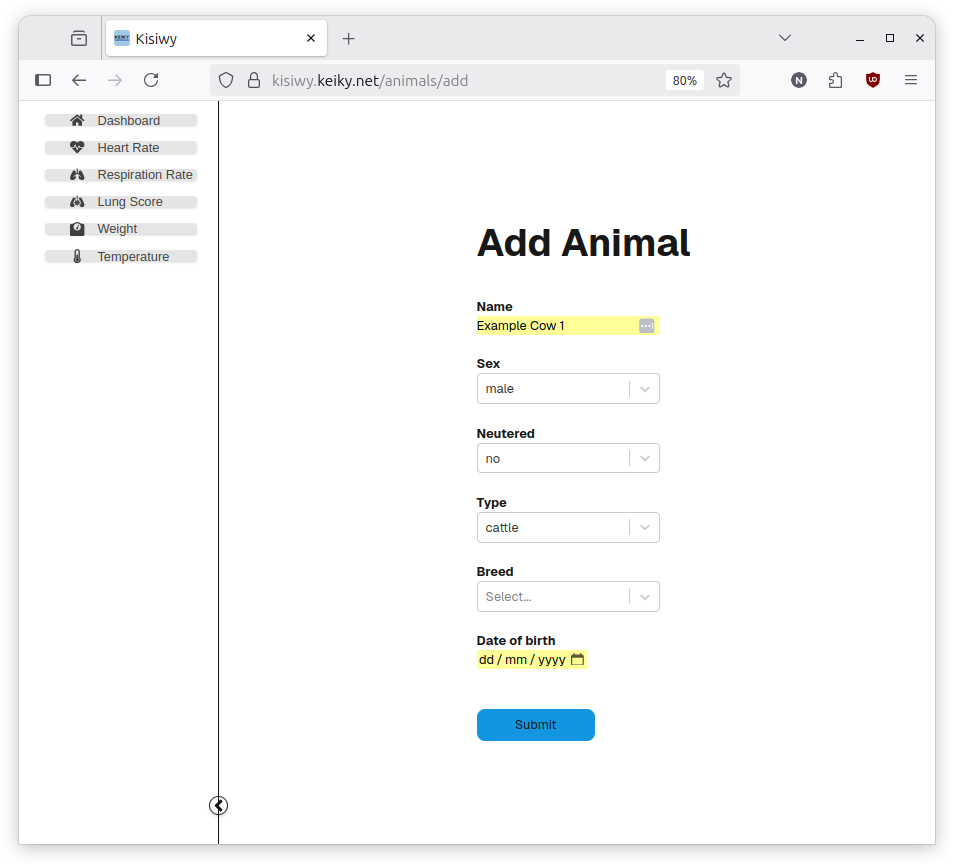Screen dimensions: 954x866
Task: Open Respiration Rate using the lungs icon
Action: tap(76, 174)
